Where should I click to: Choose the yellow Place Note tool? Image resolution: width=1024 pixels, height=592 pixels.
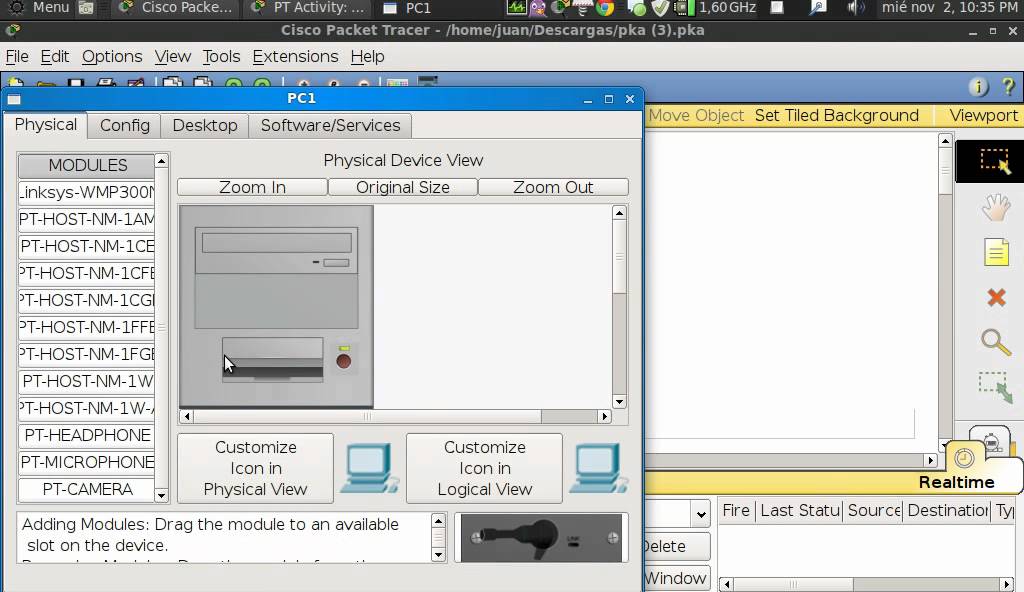pyautogui.click(x=996, y=252)
